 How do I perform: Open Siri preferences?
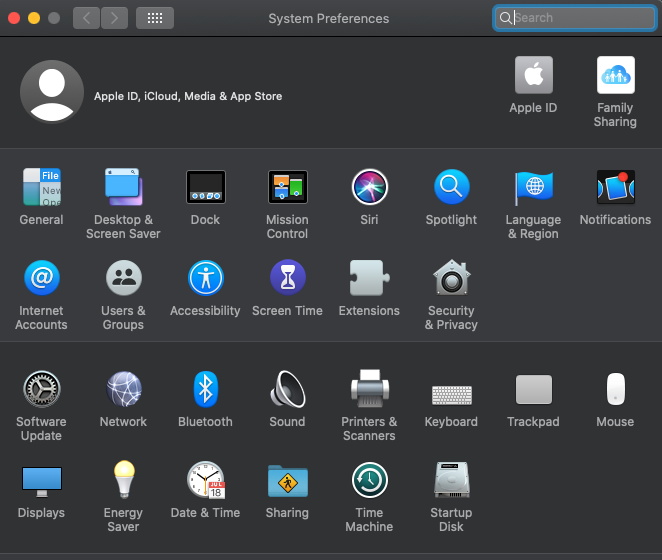pos(369,187)
